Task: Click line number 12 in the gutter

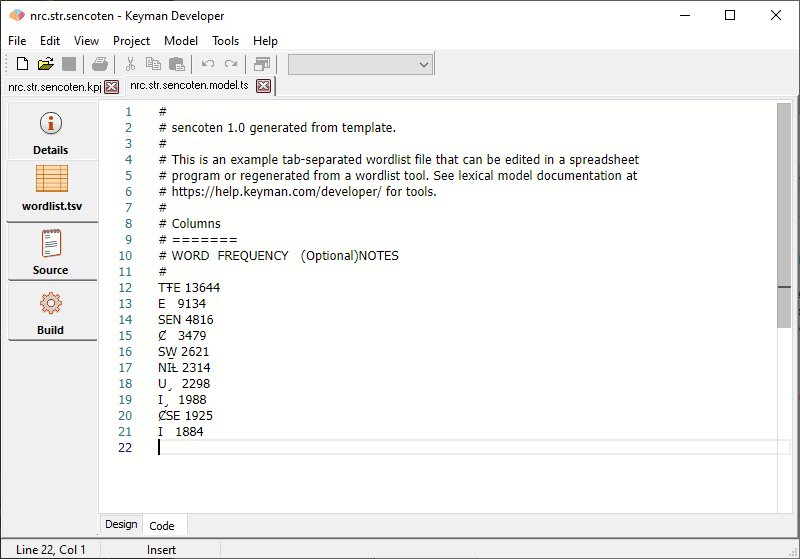Action: (126, 288)
